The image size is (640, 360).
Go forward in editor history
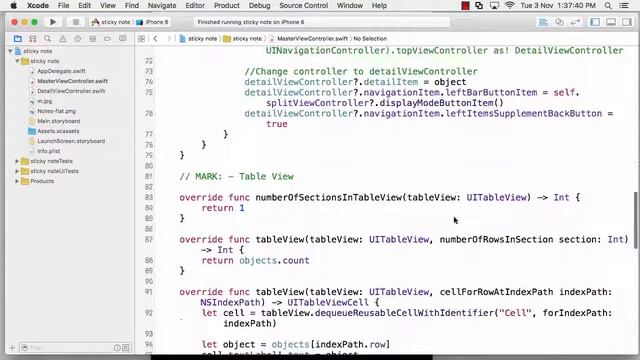click(x=169, y=39)
